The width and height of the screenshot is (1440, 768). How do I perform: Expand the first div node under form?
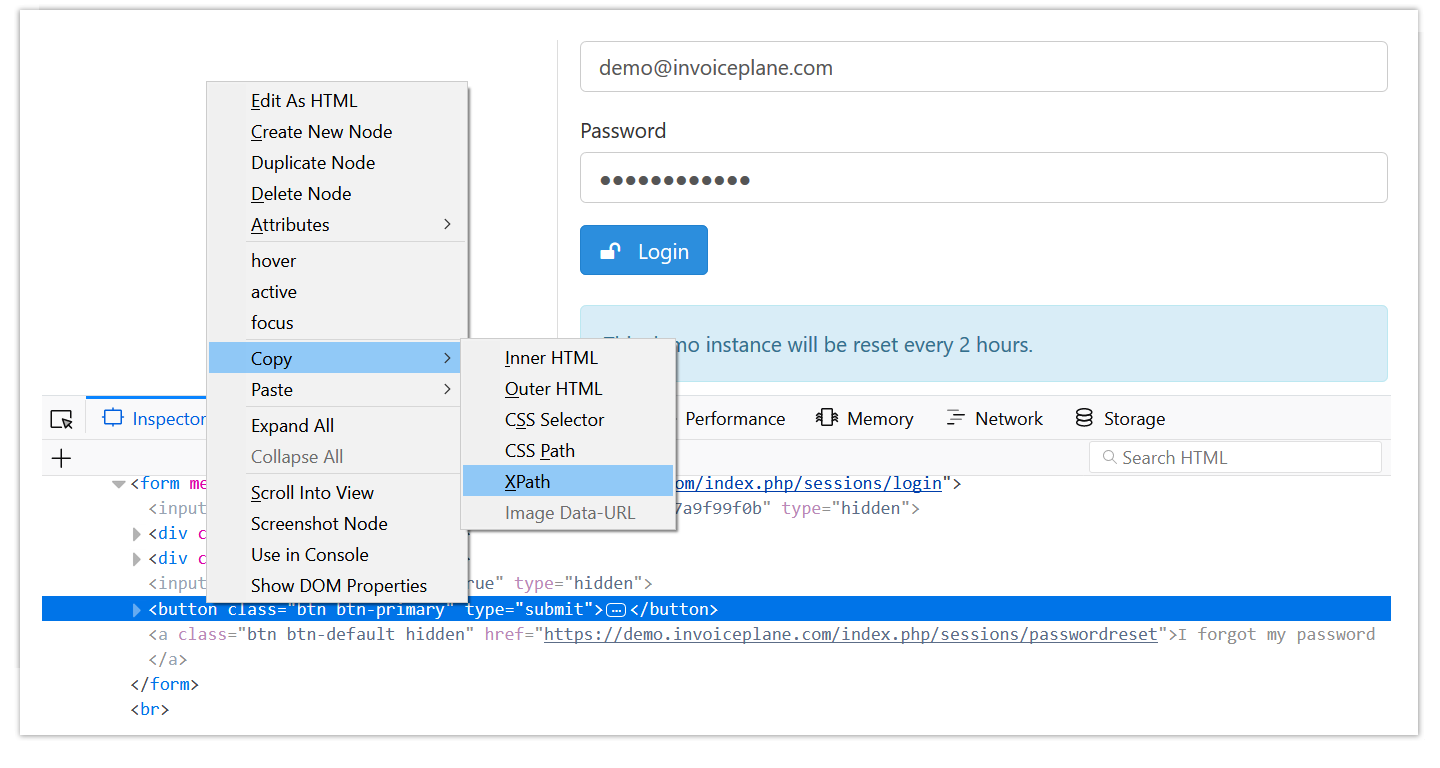pos(137,534)
